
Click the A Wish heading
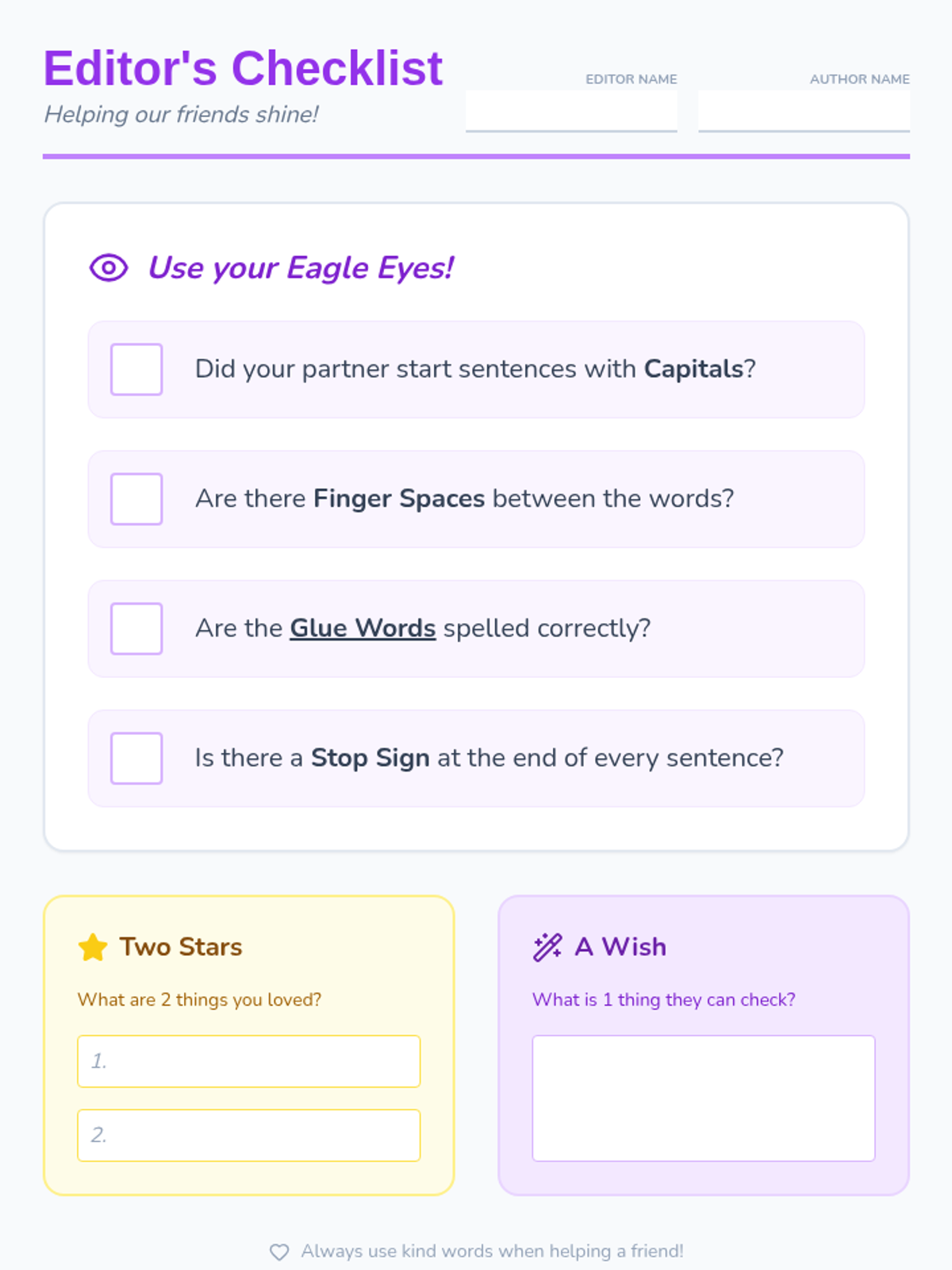coord(620,947)
